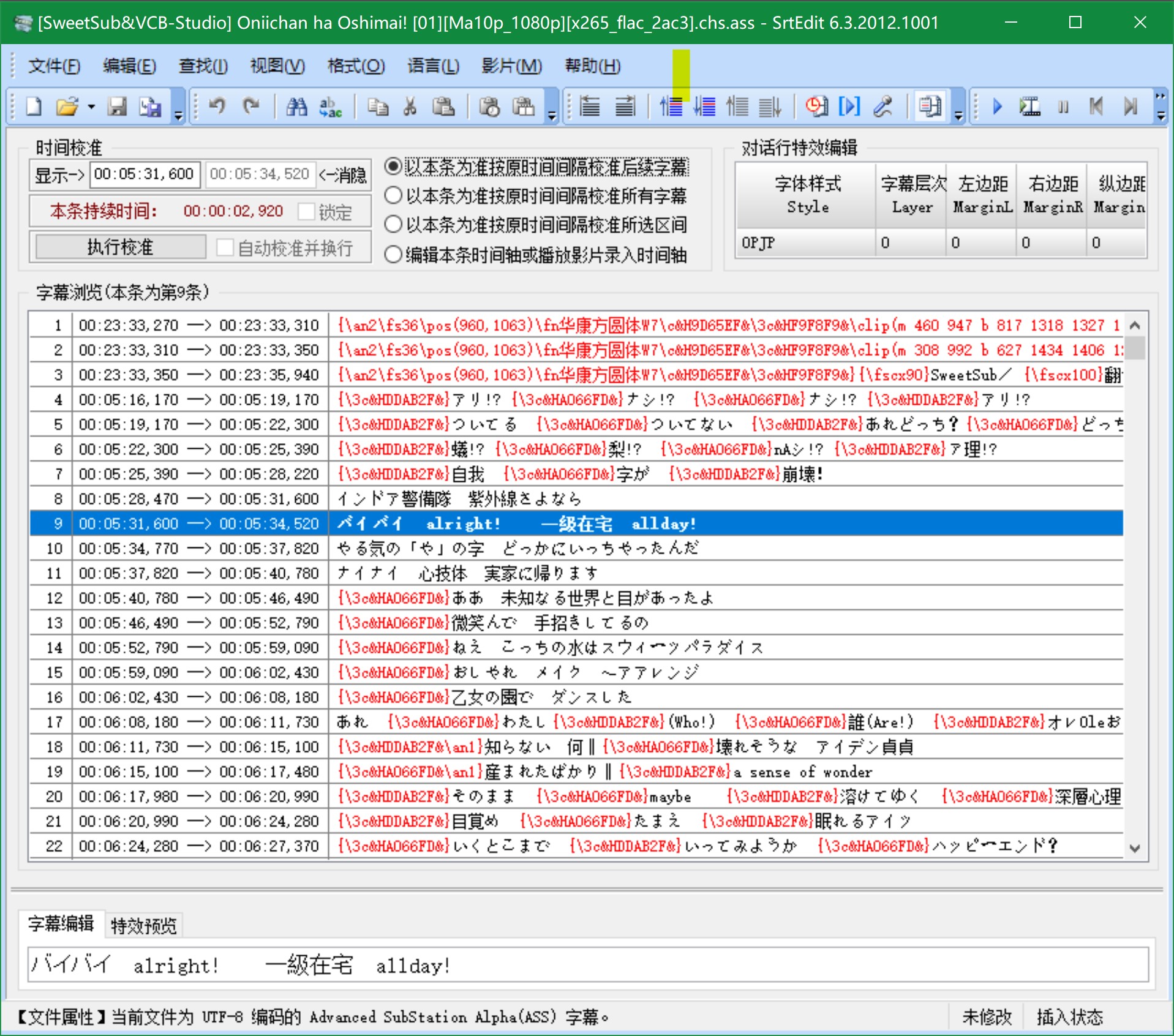Select radio 编辑本条时间轴或播放影片录入时间轴

[536, 255]
